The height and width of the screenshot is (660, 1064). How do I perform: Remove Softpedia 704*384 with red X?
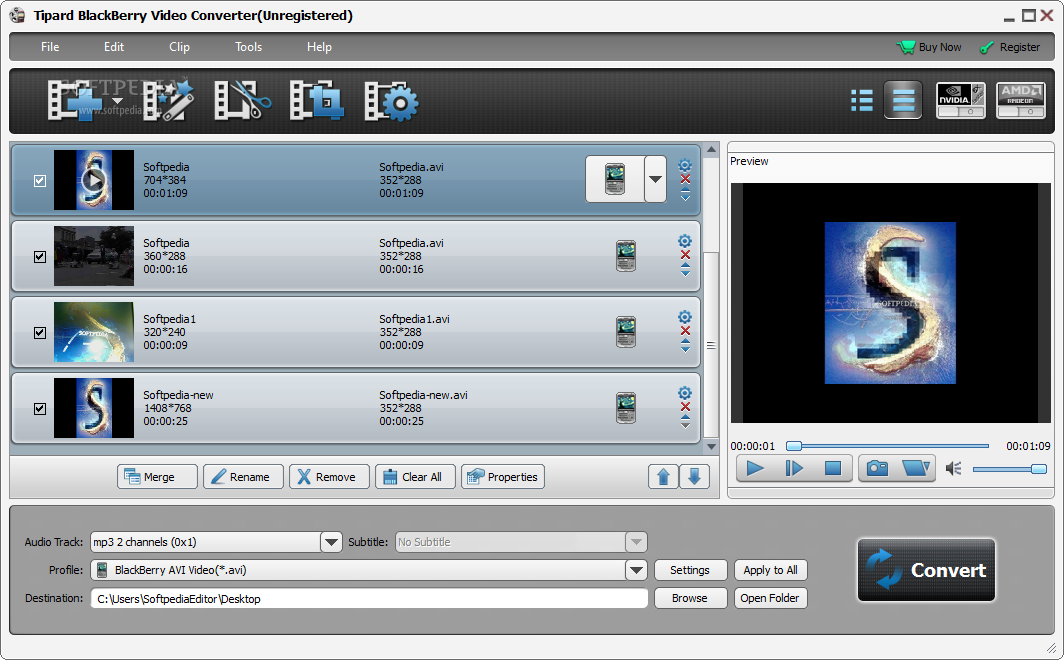pyautogui.click(x=685, y=179)
